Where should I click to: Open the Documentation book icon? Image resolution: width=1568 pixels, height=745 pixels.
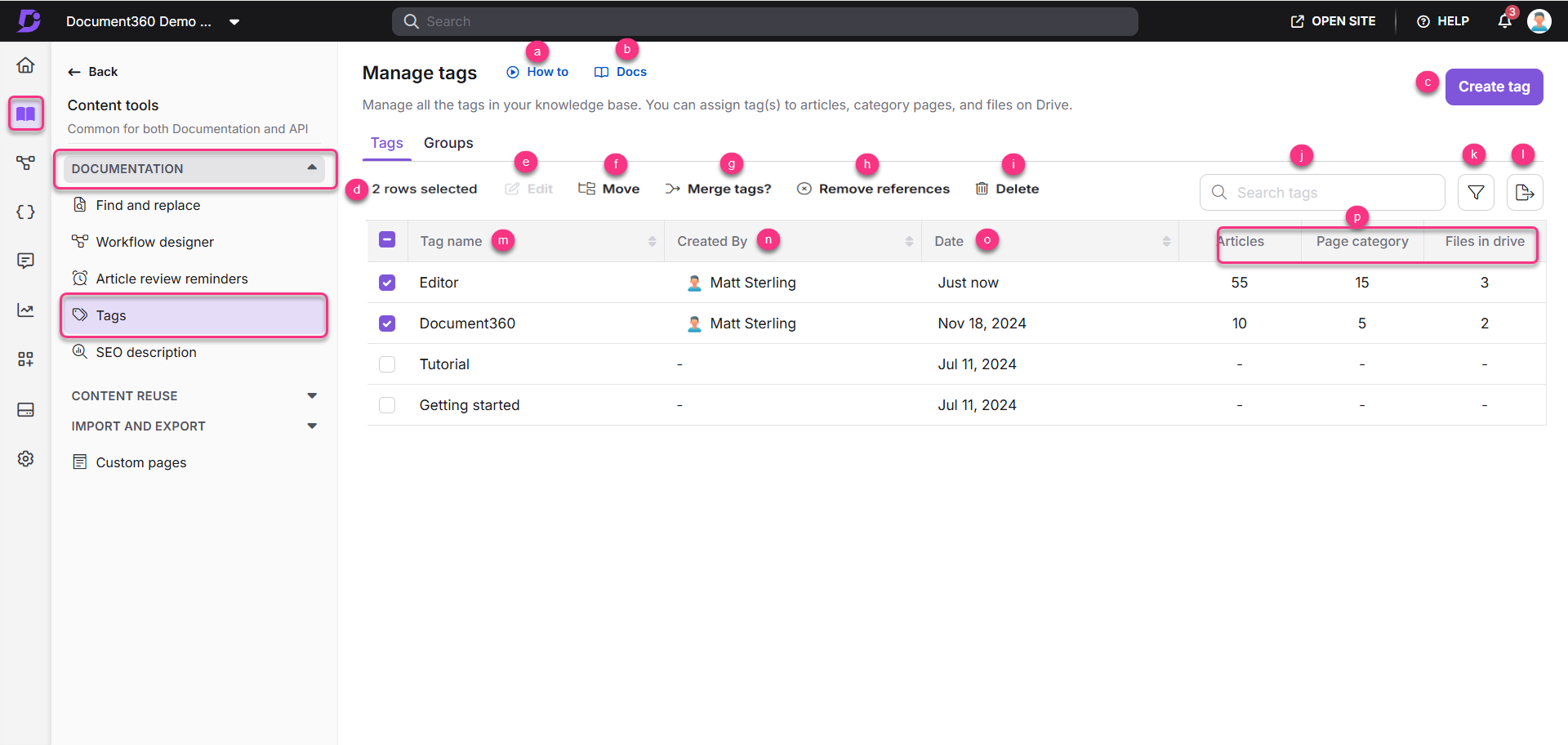[25, 114]
